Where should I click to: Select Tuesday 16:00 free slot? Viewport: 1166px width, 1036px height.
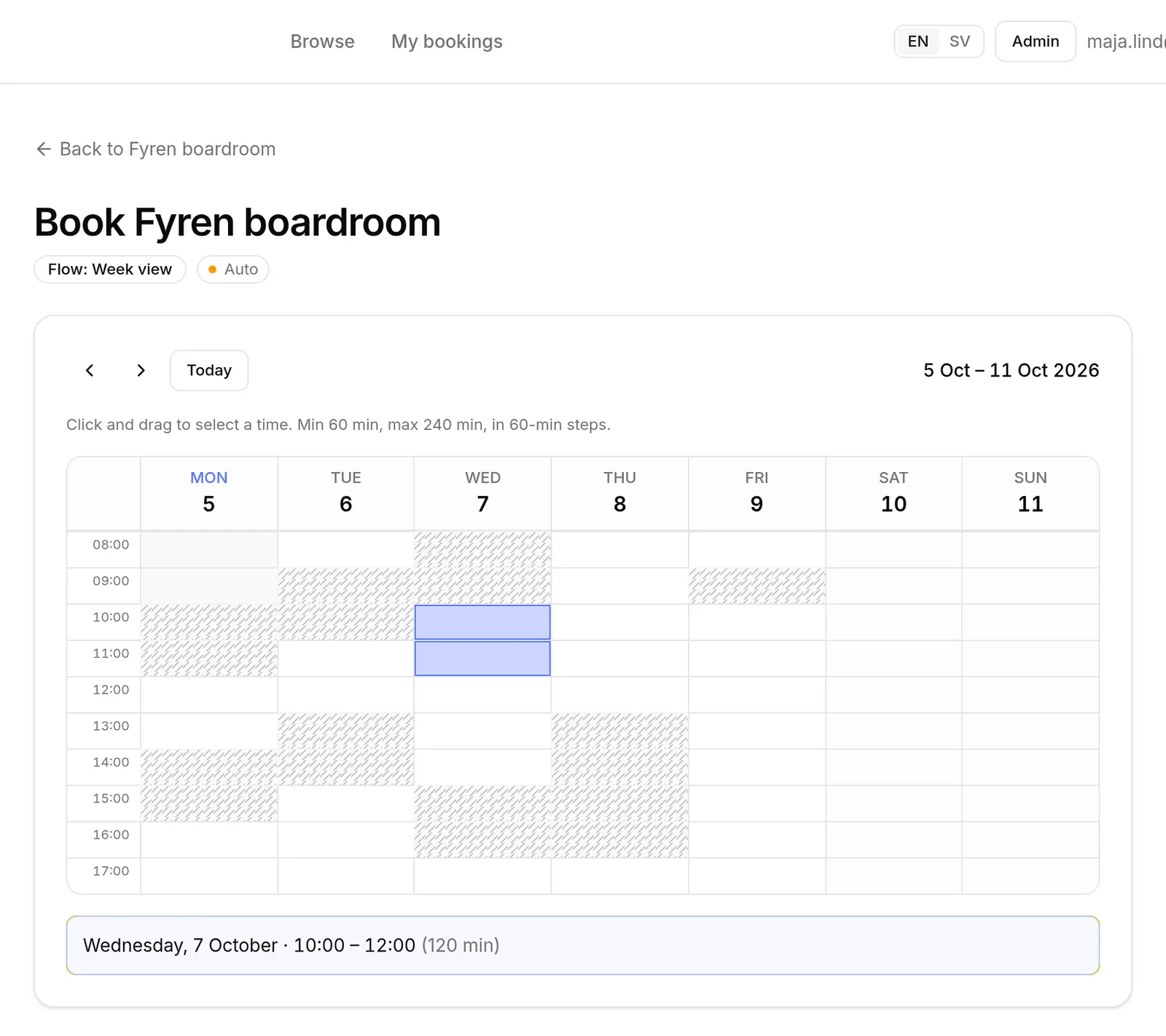[x=346, y=840]
